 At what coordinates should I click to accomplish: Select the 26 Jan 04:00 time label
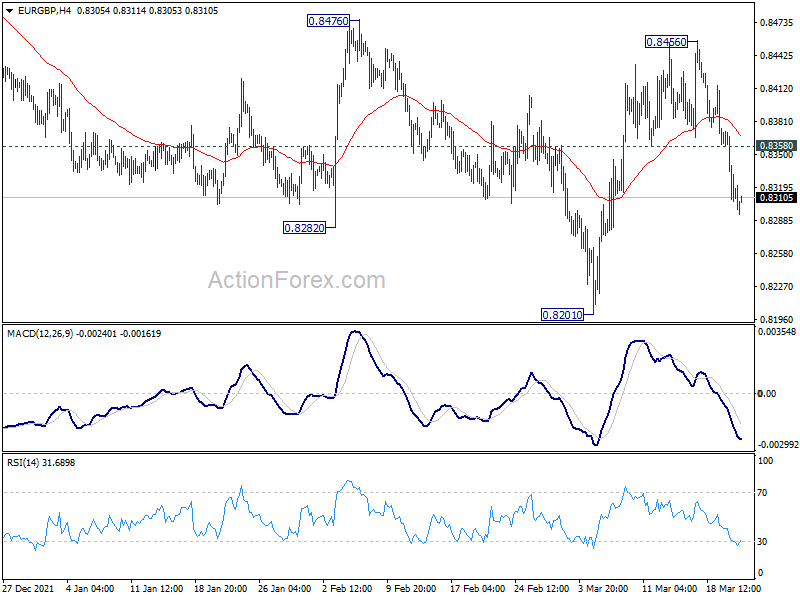pyautogui.click(x=285, y=589)
